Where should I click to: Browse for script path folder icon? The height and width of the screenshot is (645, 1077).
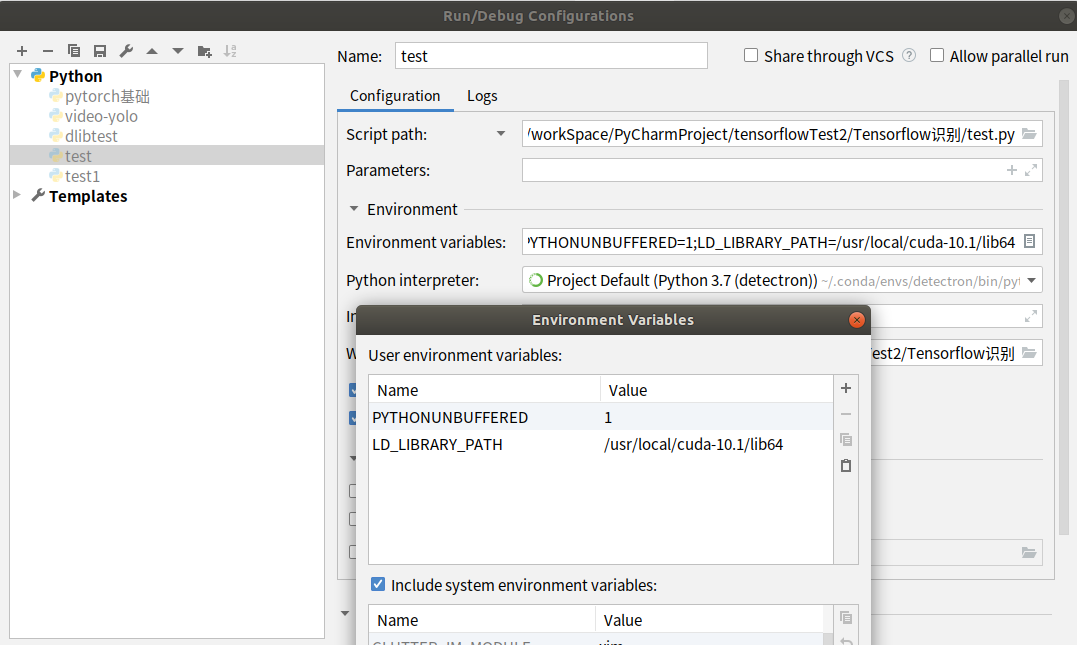point(1029,134)
